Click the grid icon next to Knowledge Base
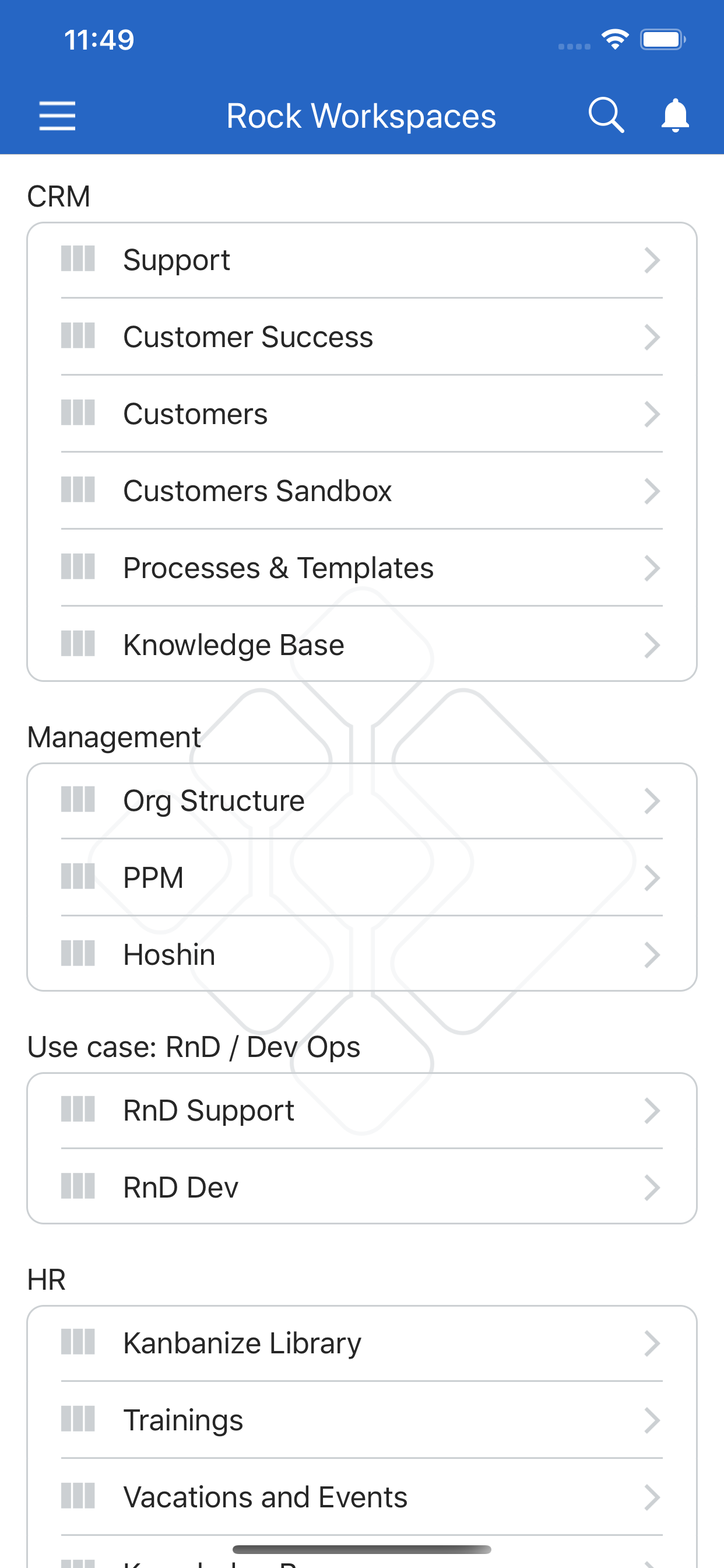This screenshot has width=724, height=1568. tap(79, 645)
